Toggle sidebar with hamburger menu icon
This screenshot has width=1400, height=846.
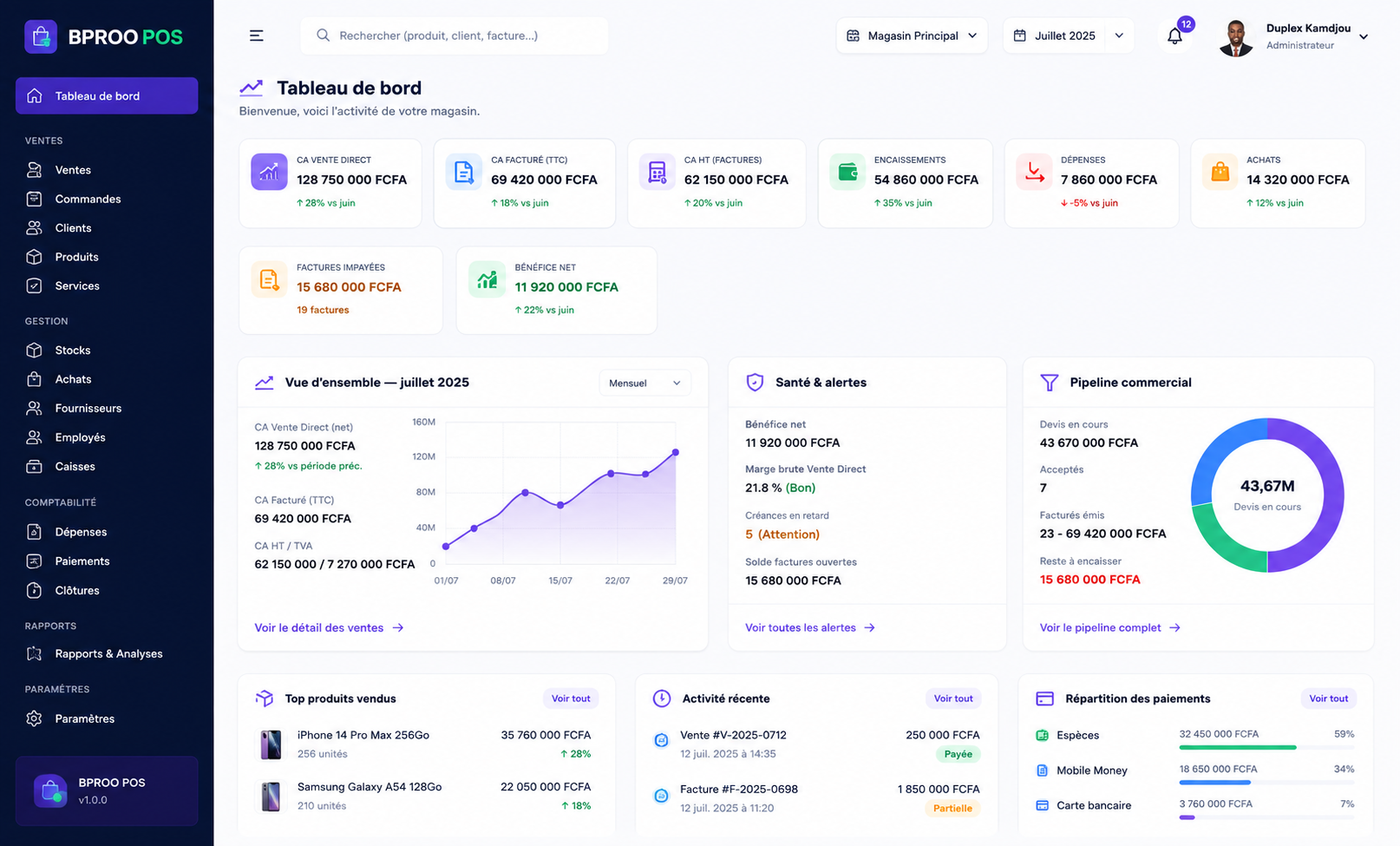(x=256, y=36)
